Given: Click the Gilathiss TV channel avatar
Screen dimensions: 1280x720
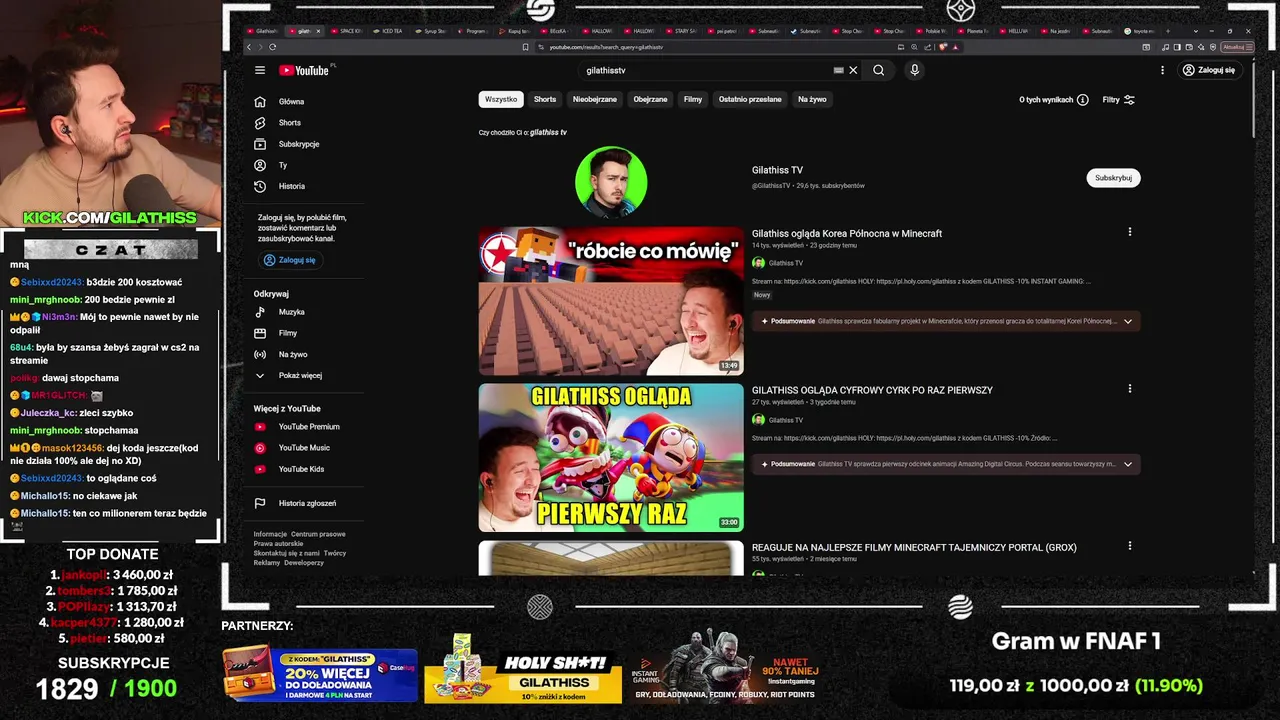Looking at the screenshot, I should [611, 182].
